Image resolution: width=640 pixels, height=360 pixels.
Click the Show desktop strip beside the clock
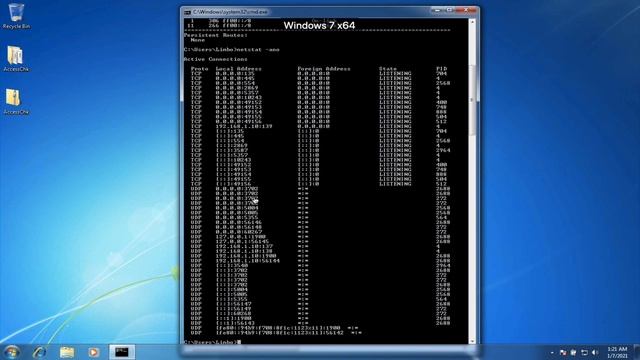coord(636,352)
